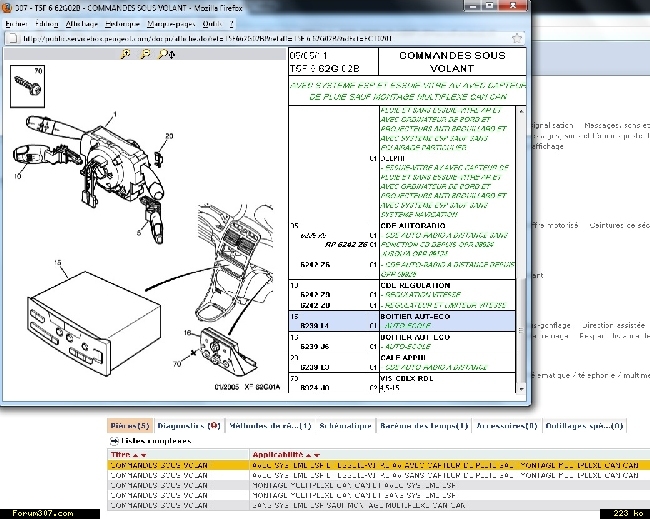Click the page icon in the address bar
The width and height of the screenshot is (650, 519).
tap(13, 39)
